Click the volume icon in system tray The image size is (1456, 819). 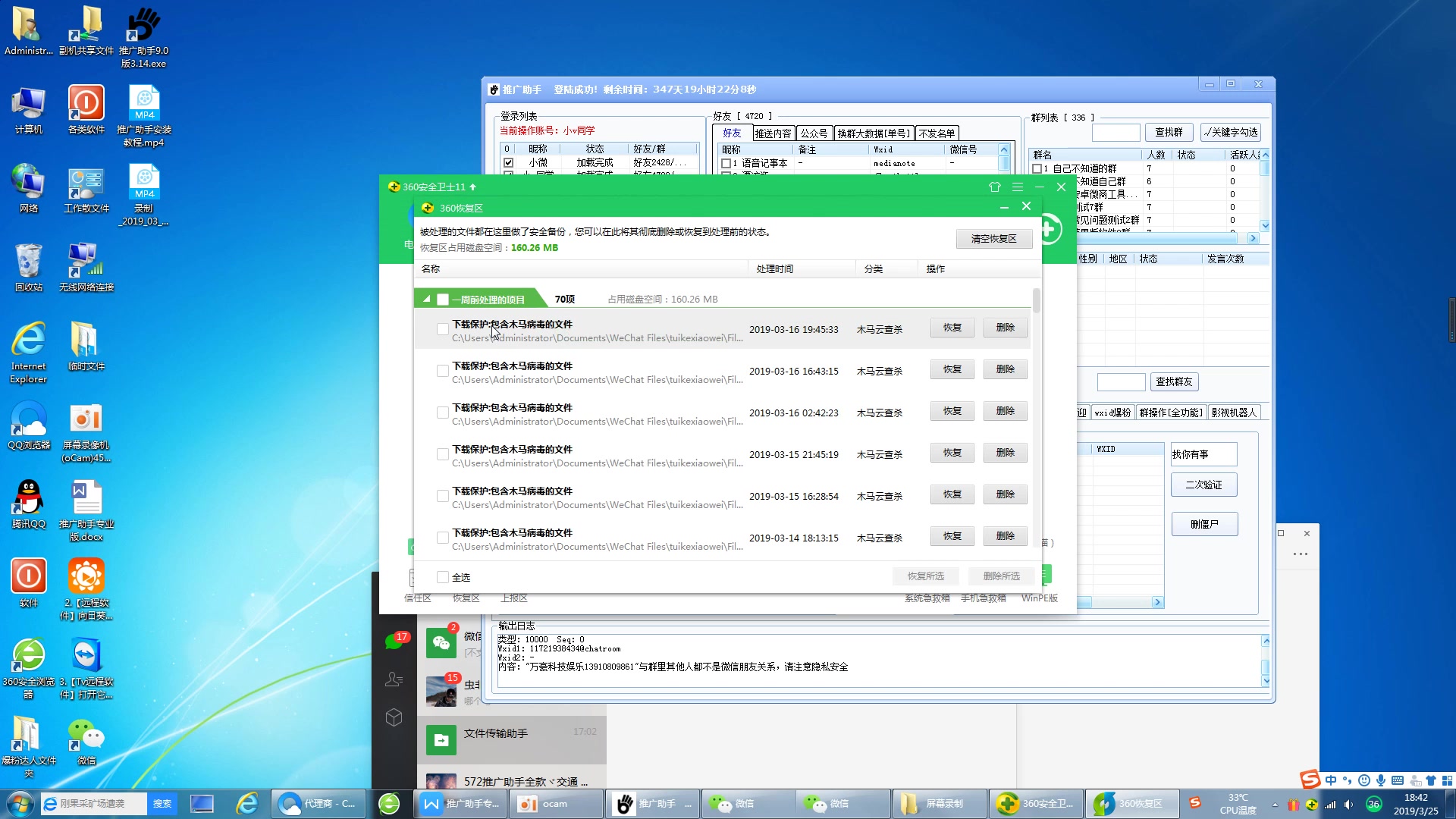click(1348, 805)
